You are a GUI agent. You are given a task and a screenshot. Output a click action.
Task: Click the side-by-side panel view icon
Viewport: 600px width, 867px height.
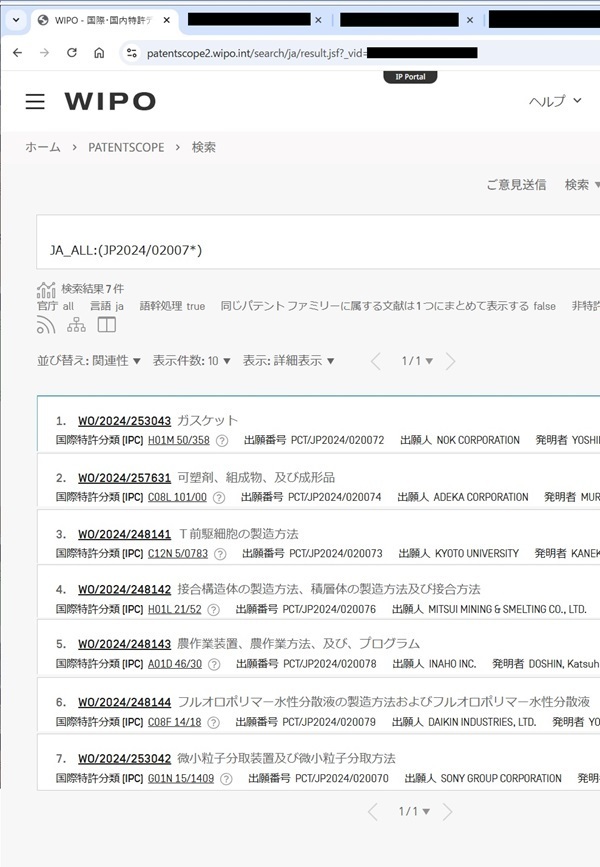tap(106, 325)
